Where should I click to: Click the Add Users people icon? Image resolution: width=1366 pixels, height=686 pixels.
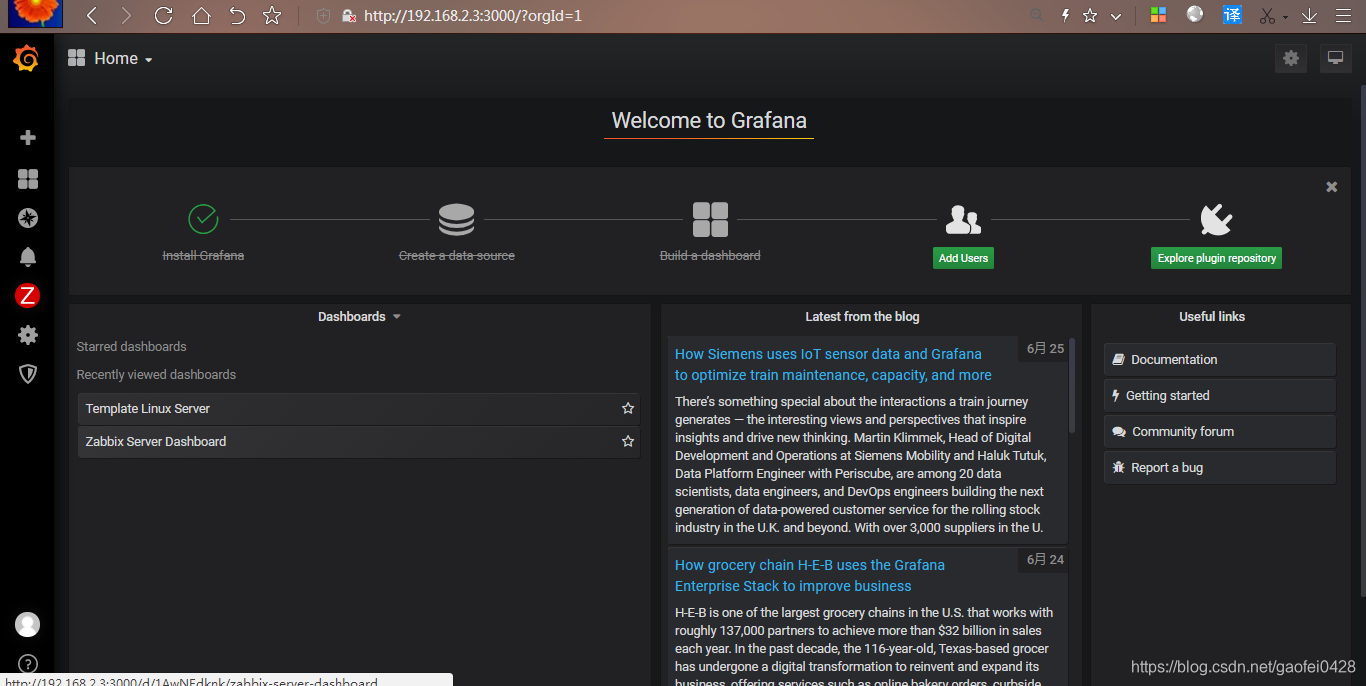(x=963, y=219)
